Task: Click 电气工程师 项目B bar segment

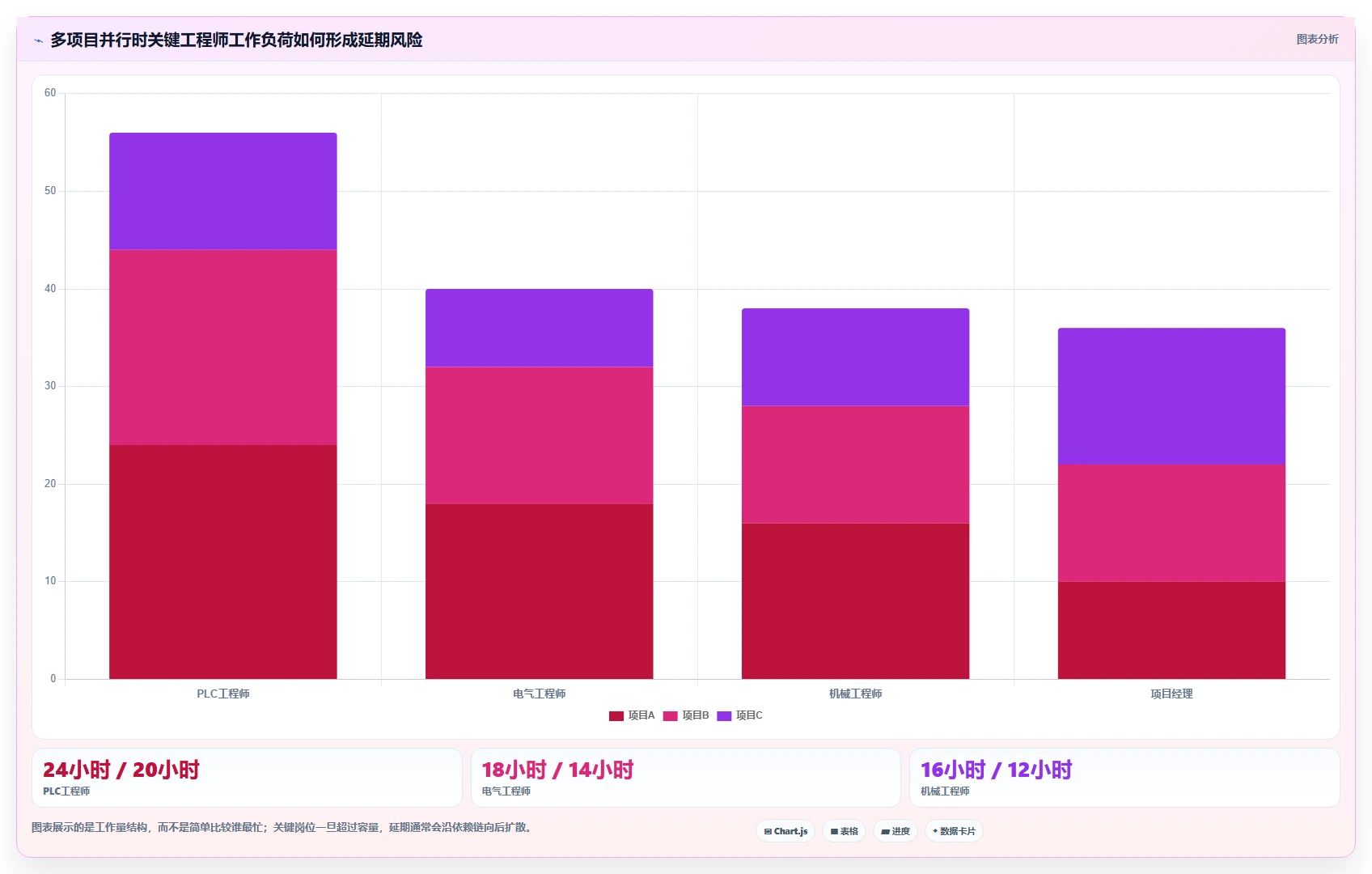Action: pos(540,435)
